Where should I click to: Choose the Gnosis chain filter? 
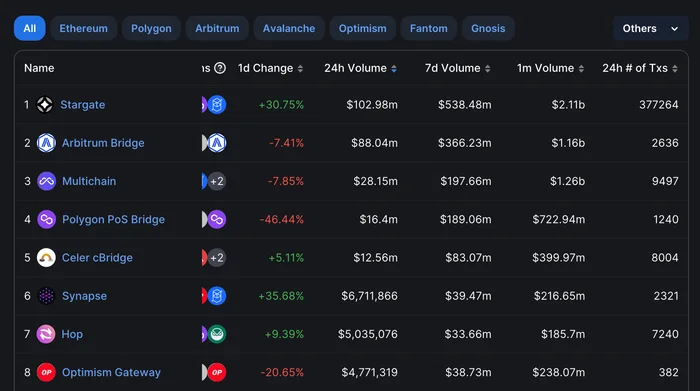(x=488, y=29)
